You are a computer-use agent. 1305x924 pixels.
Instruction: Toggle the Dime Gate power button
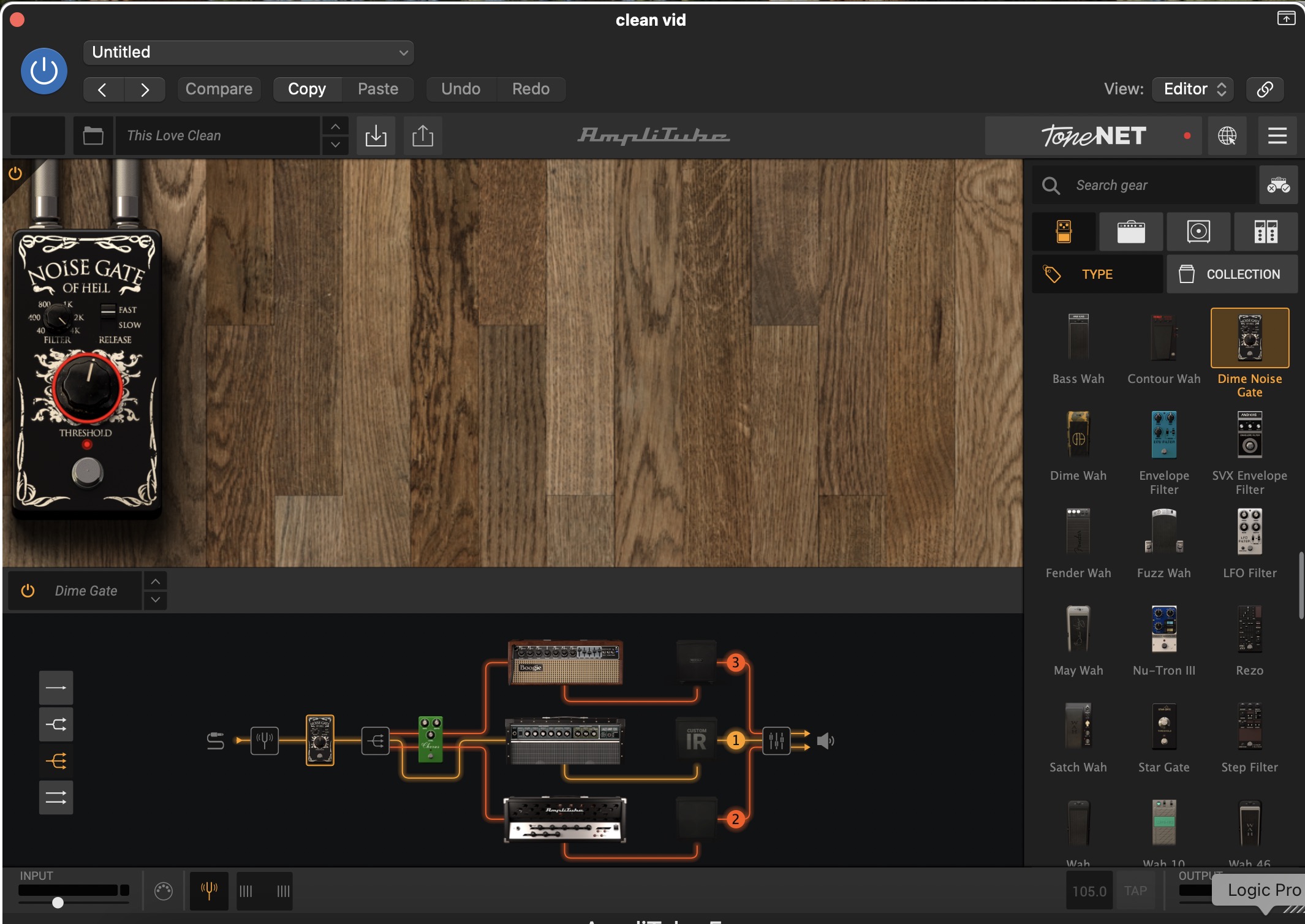28,591
